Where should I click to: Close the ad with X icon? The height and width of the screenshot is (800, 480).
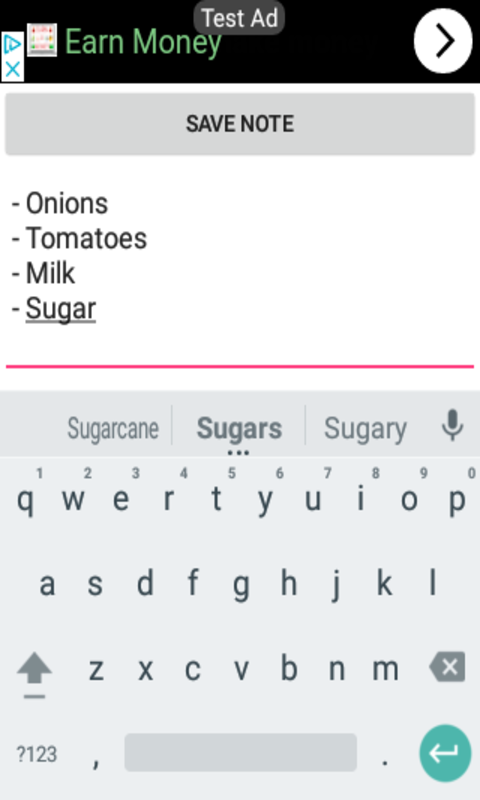(x=12, y=69)
